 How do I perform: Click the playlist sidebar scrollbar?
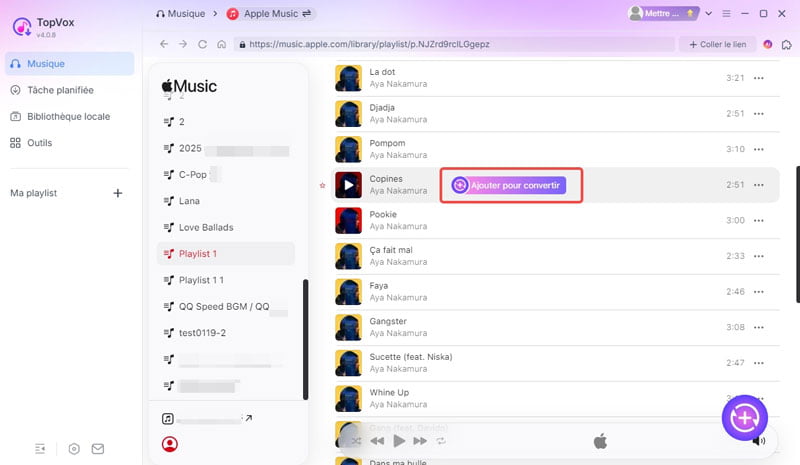(x=306, y=339)
